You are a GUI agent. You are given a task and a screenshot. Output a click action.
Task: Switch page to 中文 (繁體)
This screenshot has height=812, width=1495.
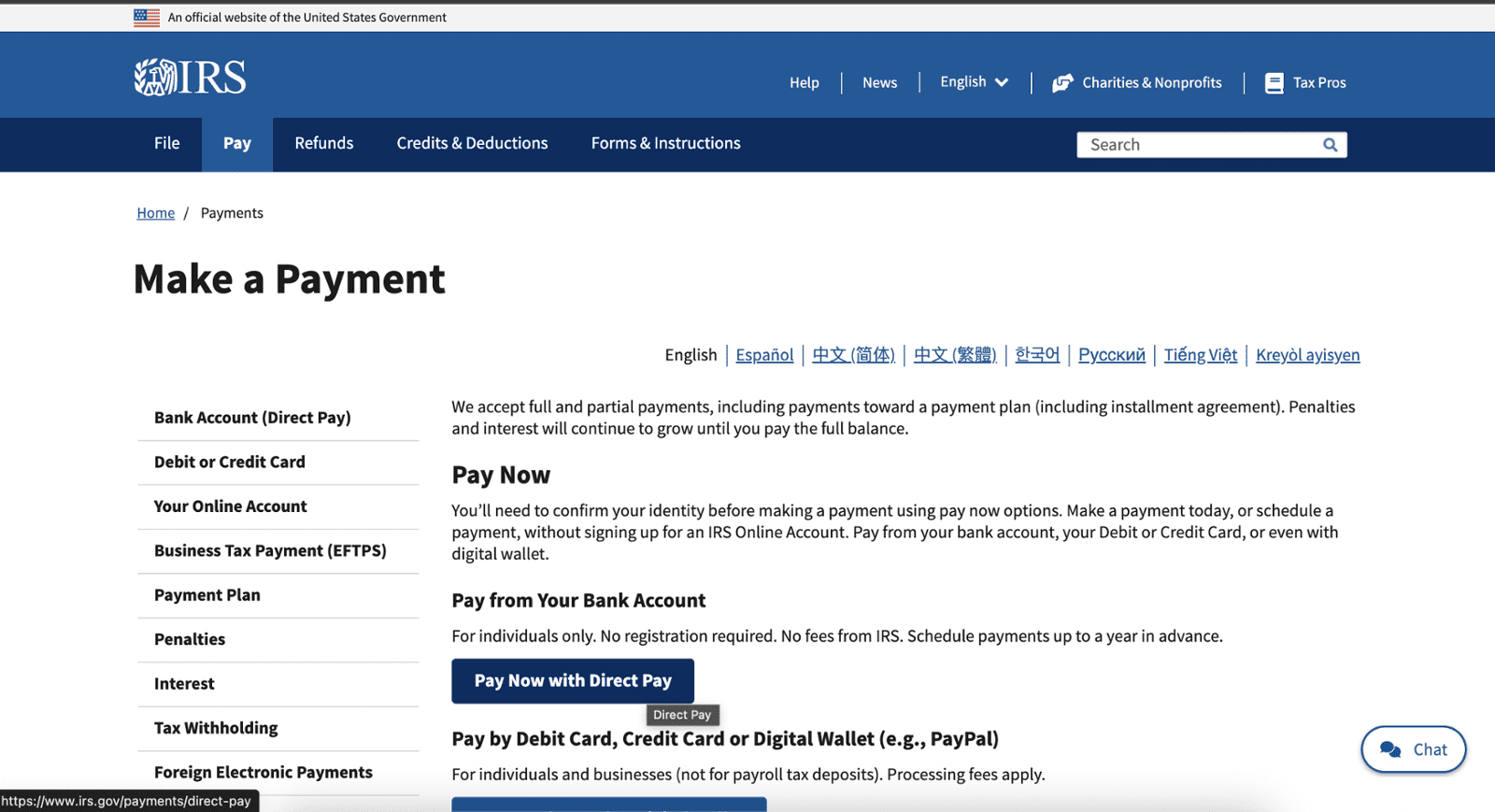point(955,355)
